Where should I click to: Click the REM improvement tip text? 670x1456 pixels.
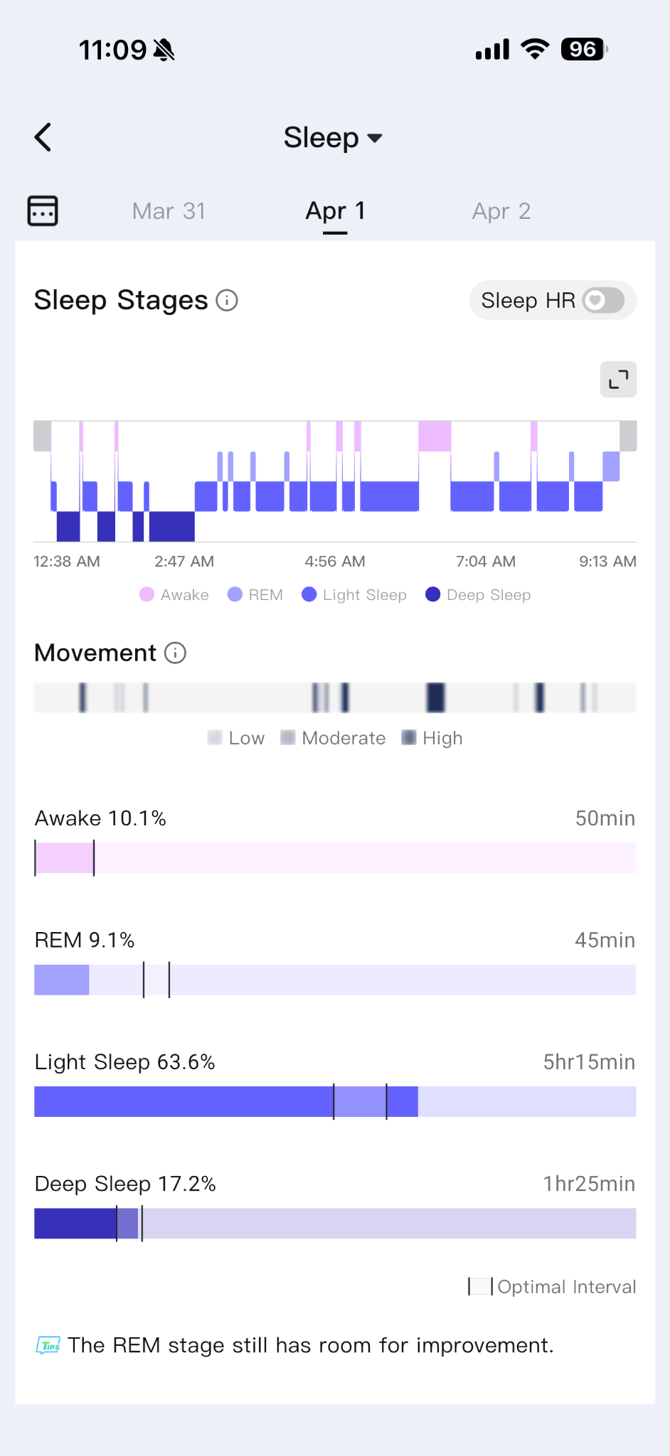(x=310, y=1345)
